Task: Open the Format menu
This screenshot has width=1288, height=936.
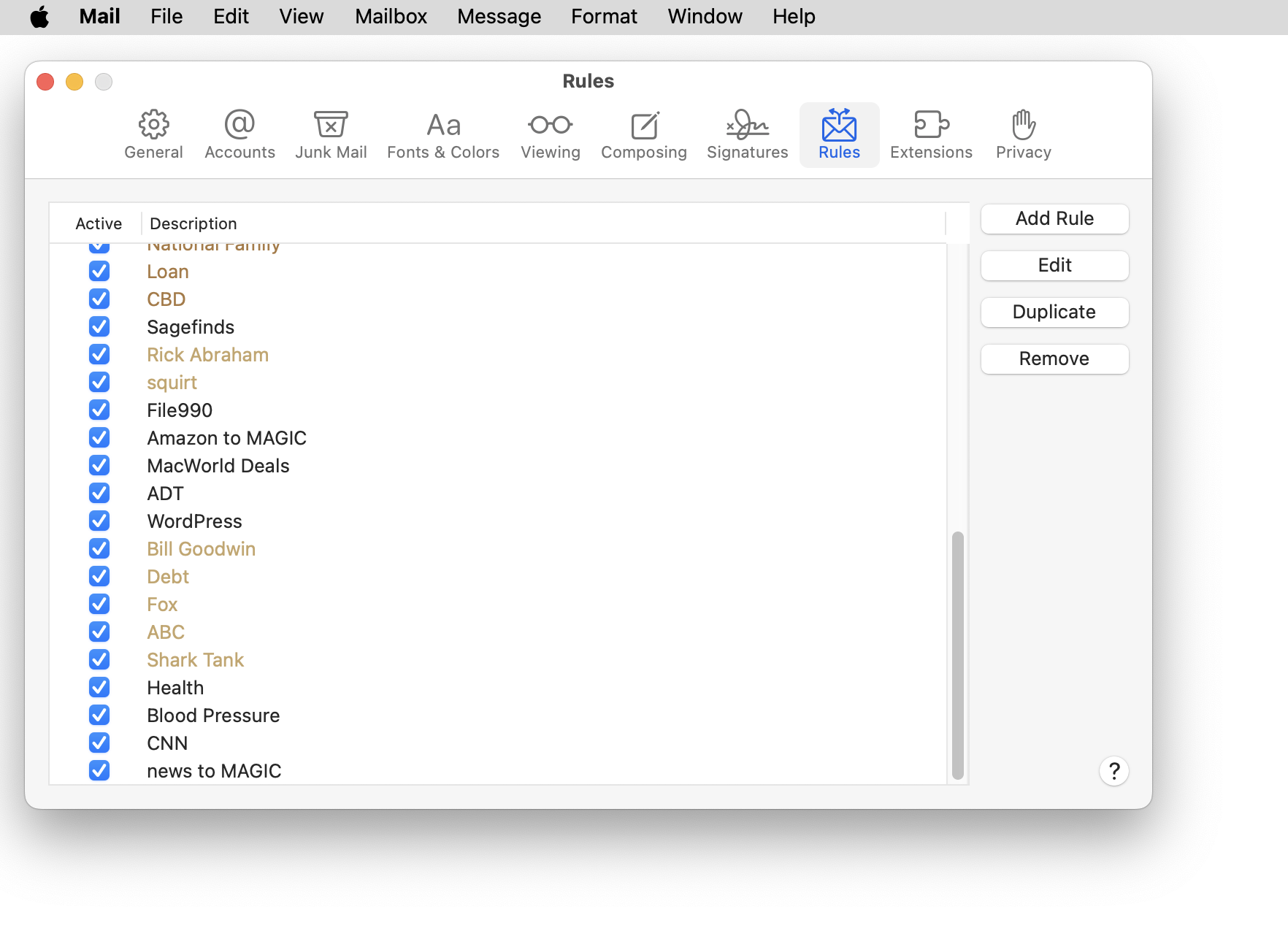Action: 604,17
